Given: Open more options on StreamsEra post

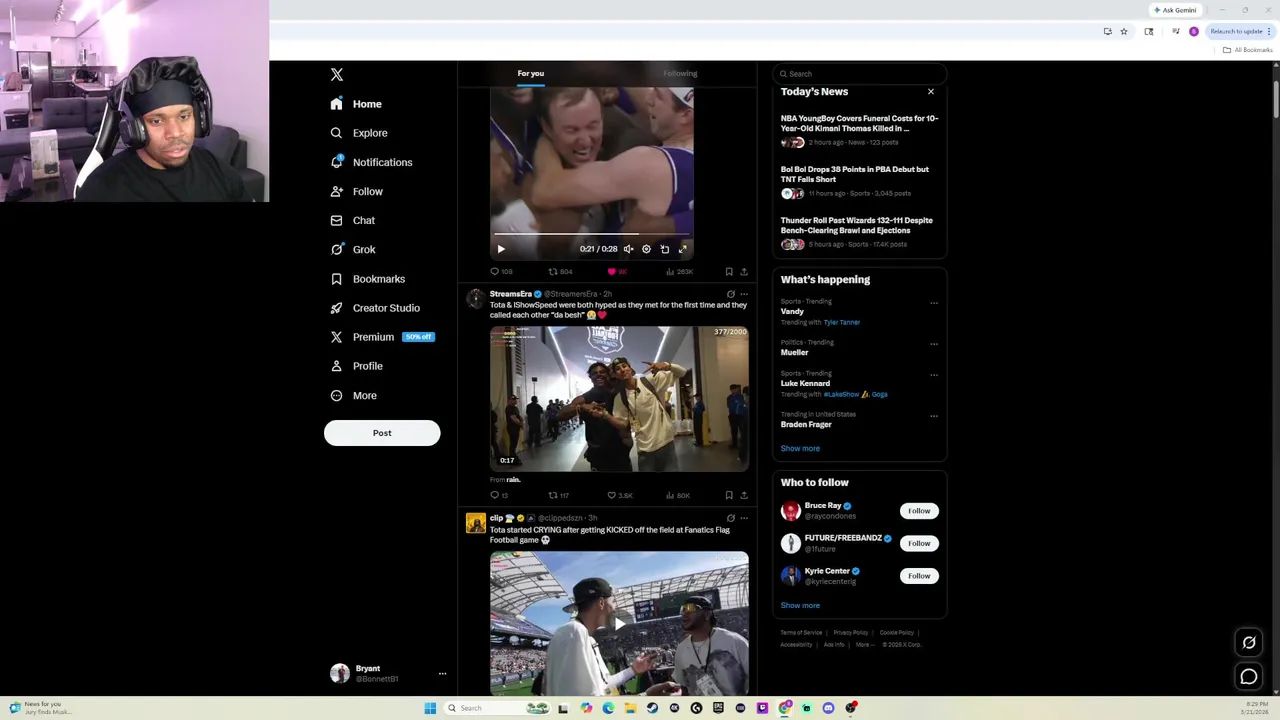Looking at the screenshot, I should 743,294.
